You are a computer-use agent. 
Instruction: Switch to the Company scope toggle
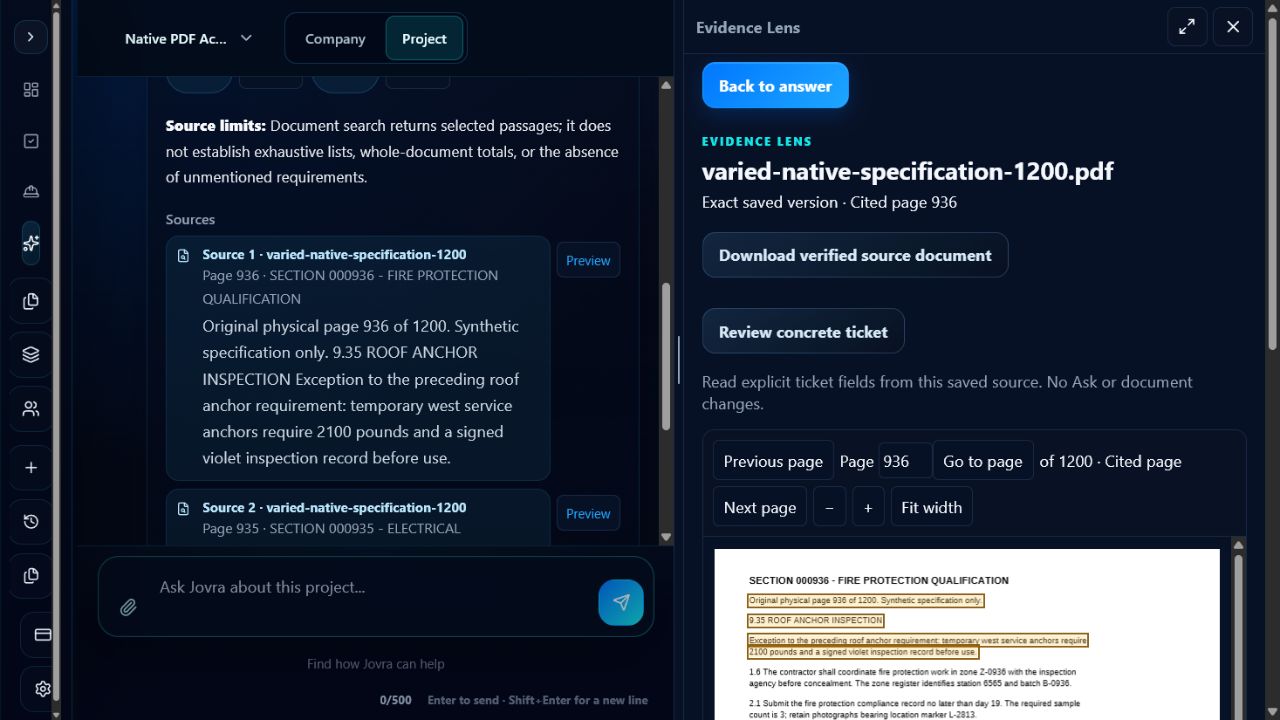tap(335, 38)
